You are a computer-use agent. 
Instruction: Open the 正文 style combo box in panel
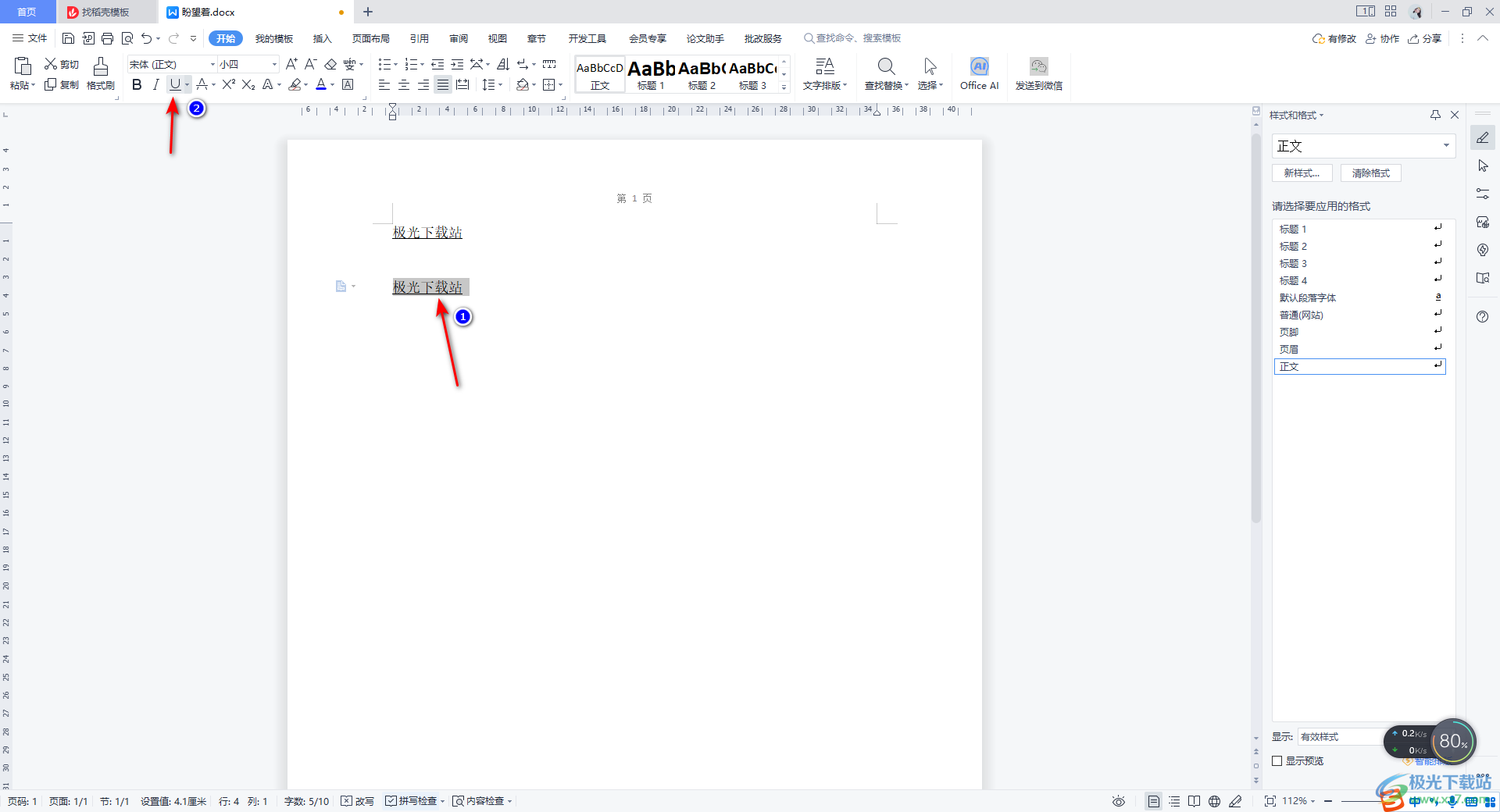[x=1363, y=146]
